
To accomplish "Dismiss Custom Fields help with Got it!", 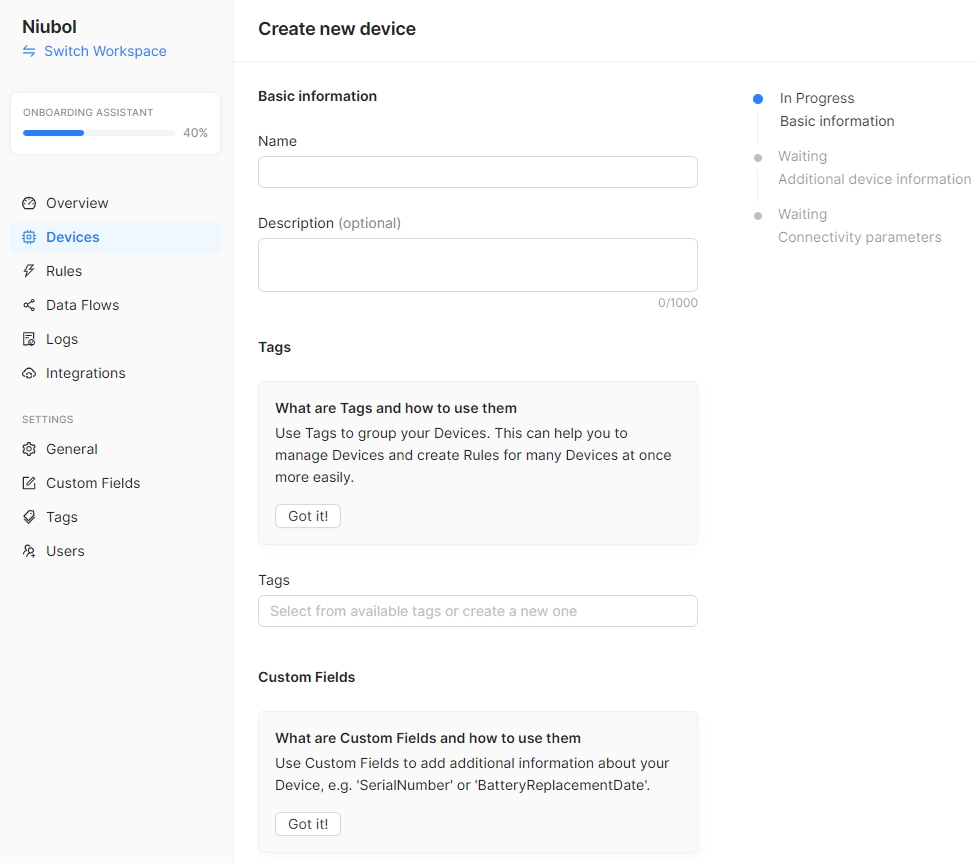I will (307, 824).
